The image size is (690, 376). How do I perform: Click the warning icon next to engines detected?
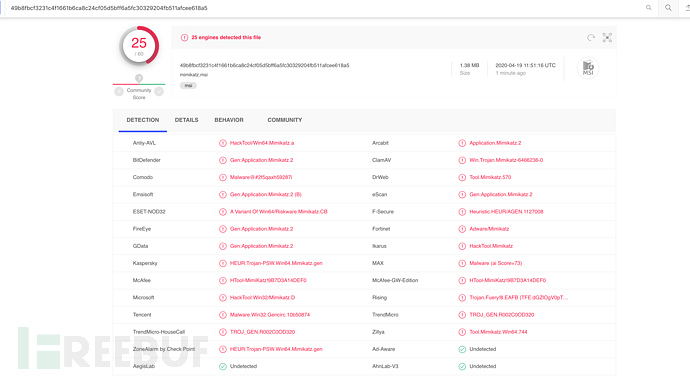point(184,37)
